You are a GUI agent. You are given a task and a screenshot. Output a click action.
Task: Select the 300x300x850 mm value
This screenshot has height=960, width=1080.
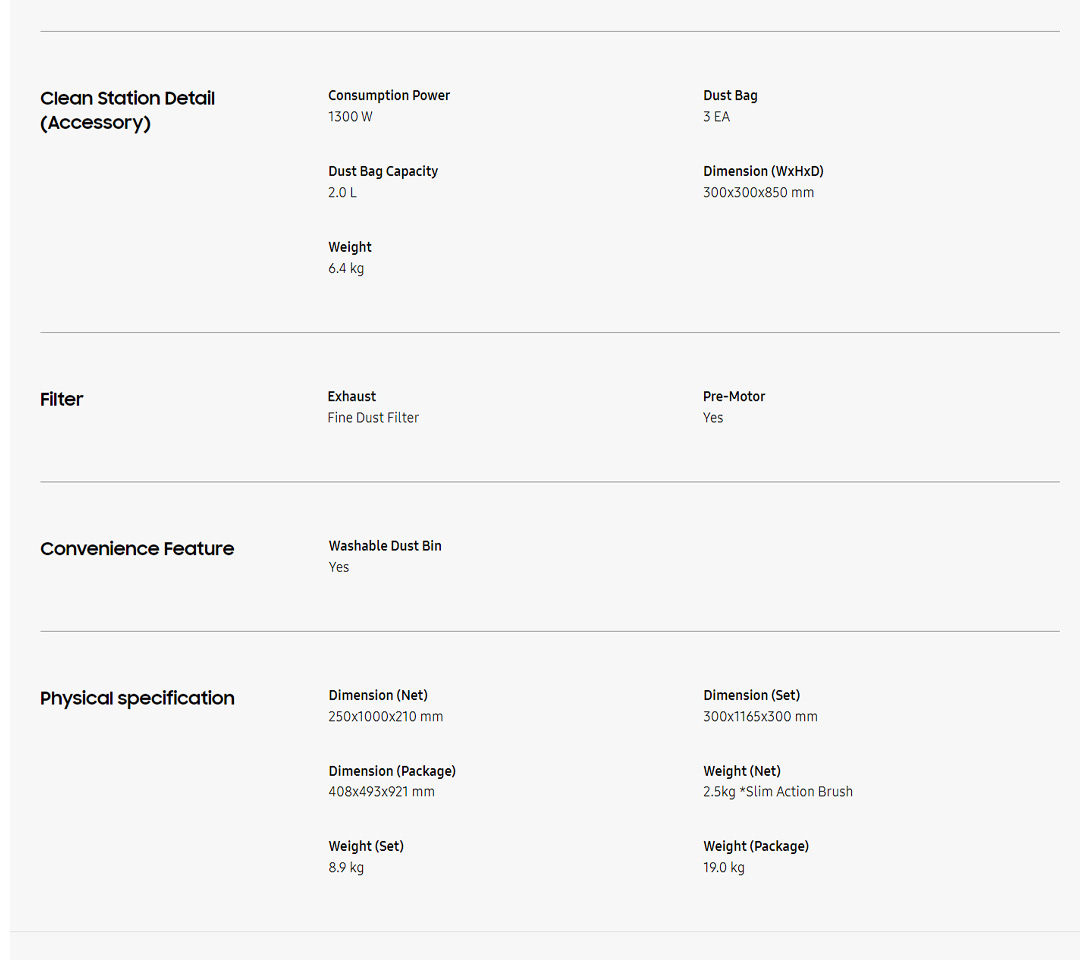click(758, 193)
